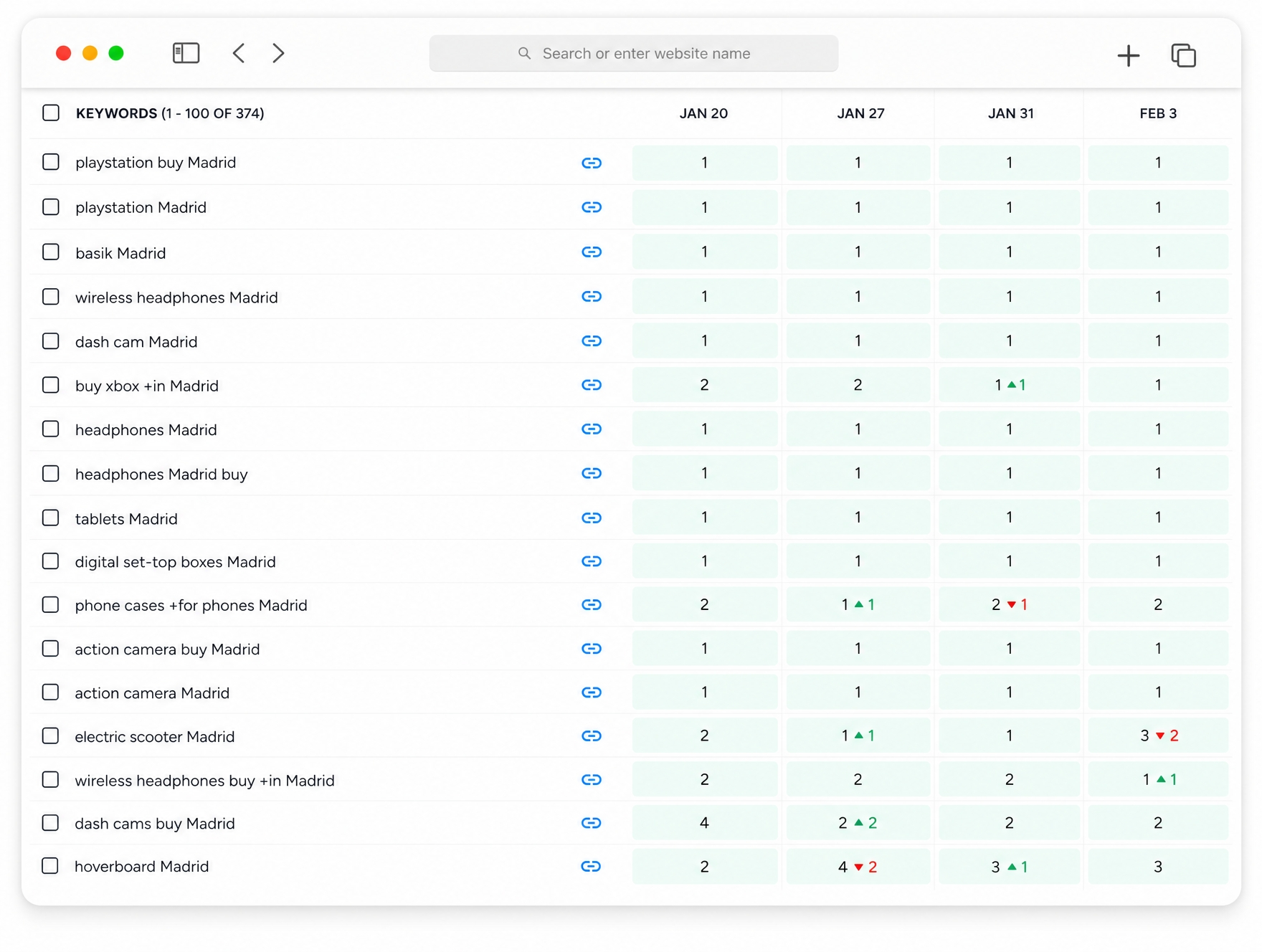The width and height of the screenshot is (1262, 952).
Task: Click the JAN 20 column header
Action: (x=703, y=113)
